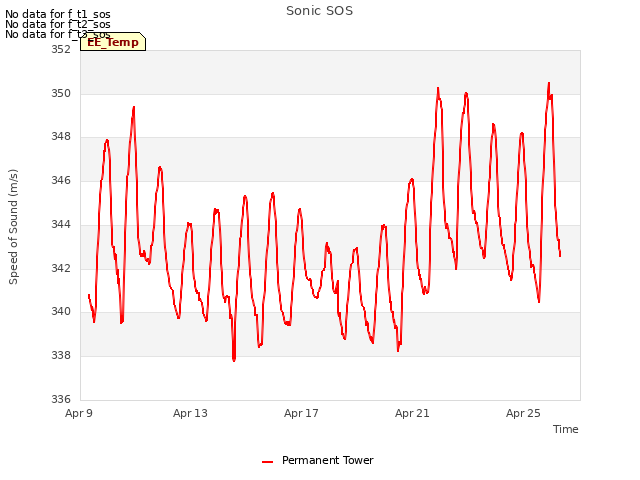Click the 348 y-axis tick label

pyautogui.click(x=61, y=137)
